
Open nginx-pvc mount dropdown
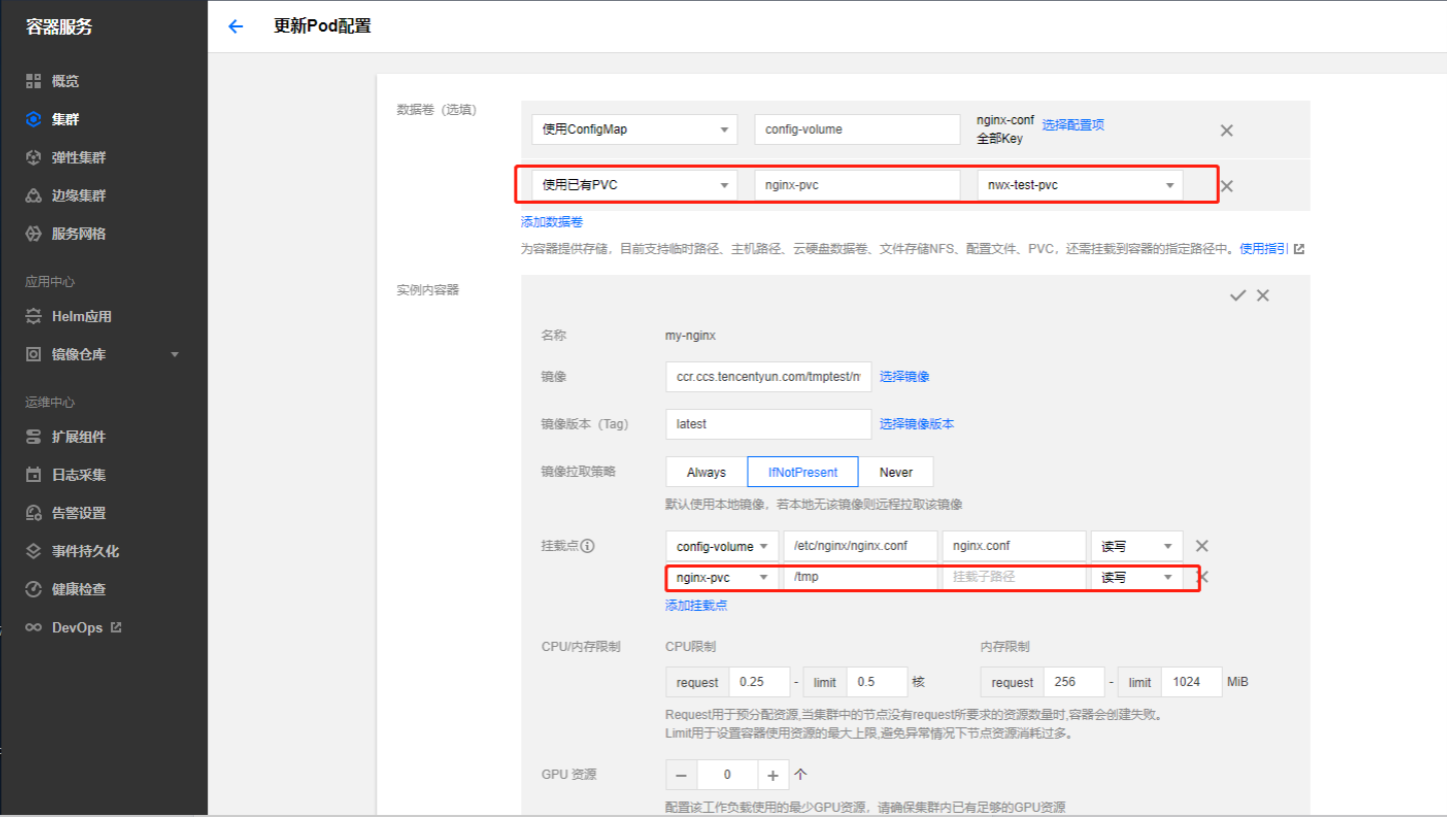coord(722,577)
